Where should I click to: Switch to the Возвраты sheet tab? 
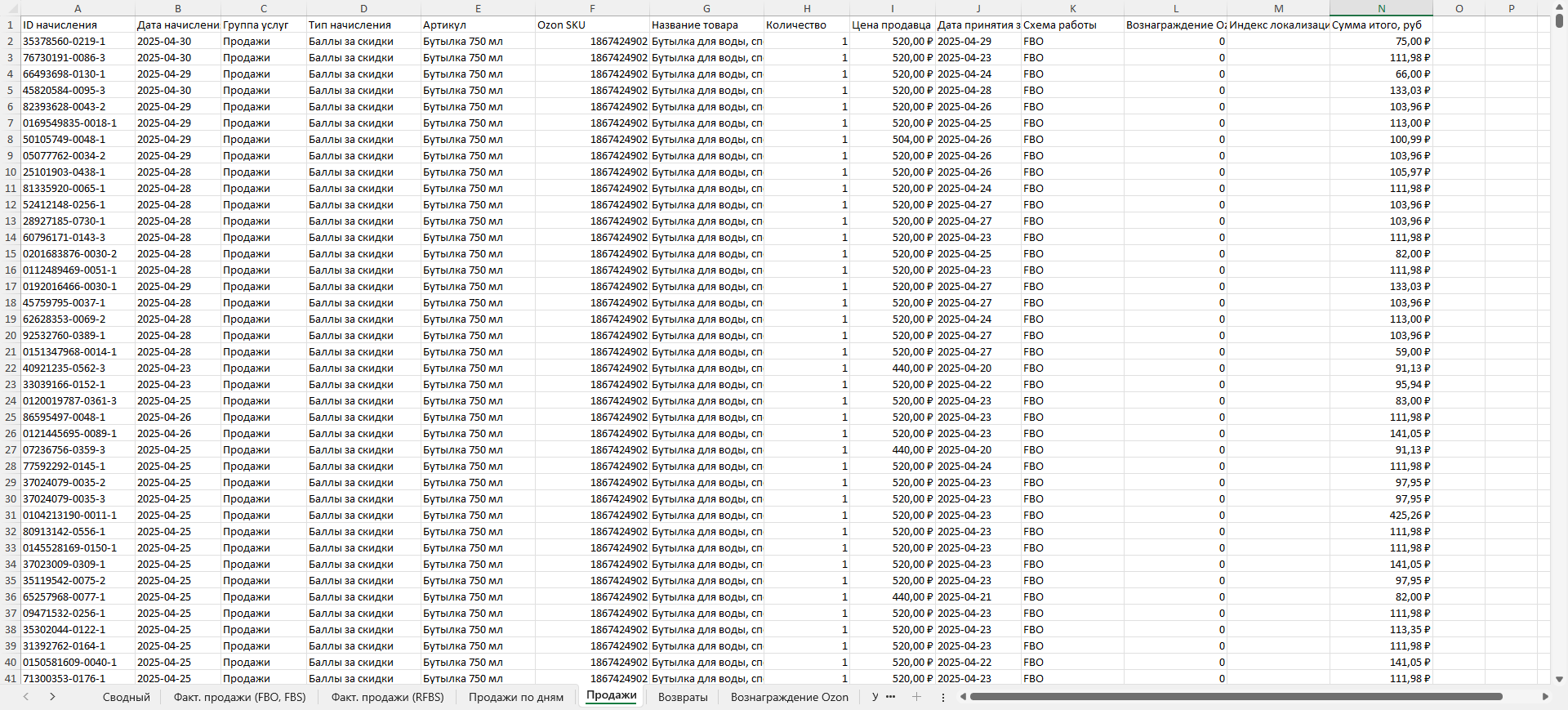683,697
